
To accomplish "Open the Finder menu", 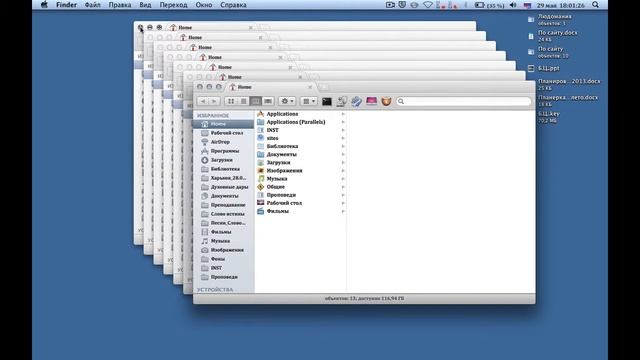I will 66,5.
